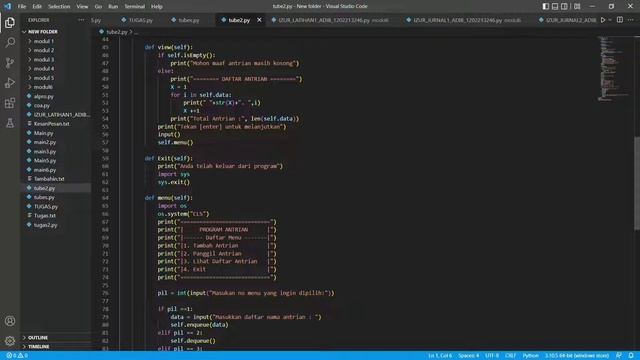Open the View menu
640x360 pixels.
click(82, 7)
